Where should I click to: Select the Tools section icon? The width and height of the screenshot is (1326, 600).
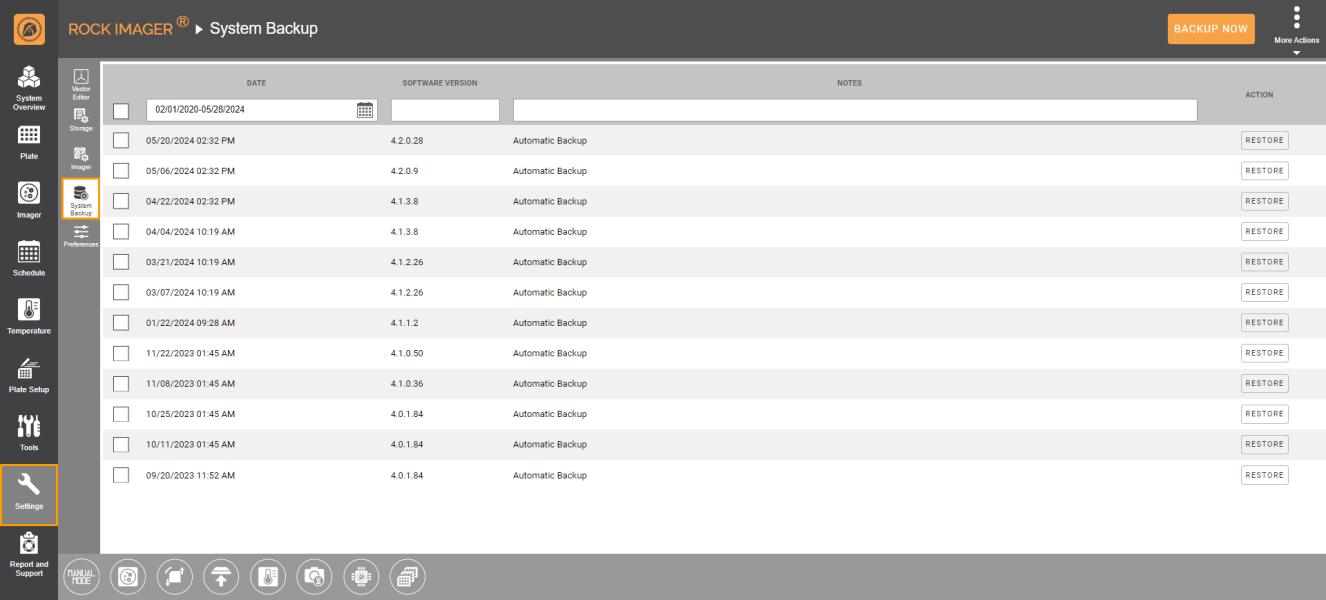(29, 432)
